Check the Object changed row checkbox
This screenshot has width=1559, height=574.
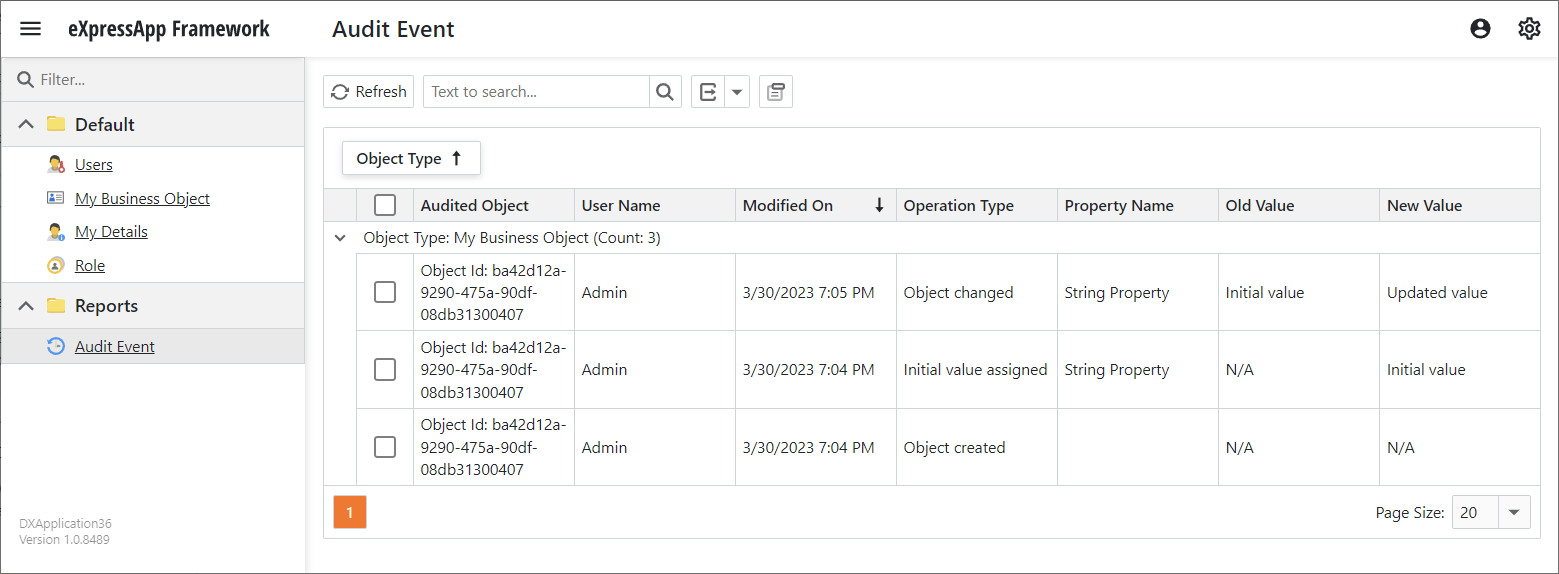pos(385,292)
